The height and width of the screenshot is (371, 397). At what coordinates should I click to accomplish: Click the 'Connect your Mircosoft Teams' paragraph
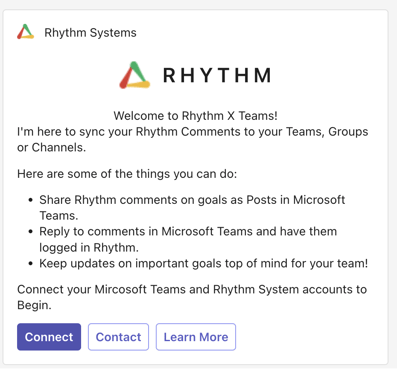point(192,297)
